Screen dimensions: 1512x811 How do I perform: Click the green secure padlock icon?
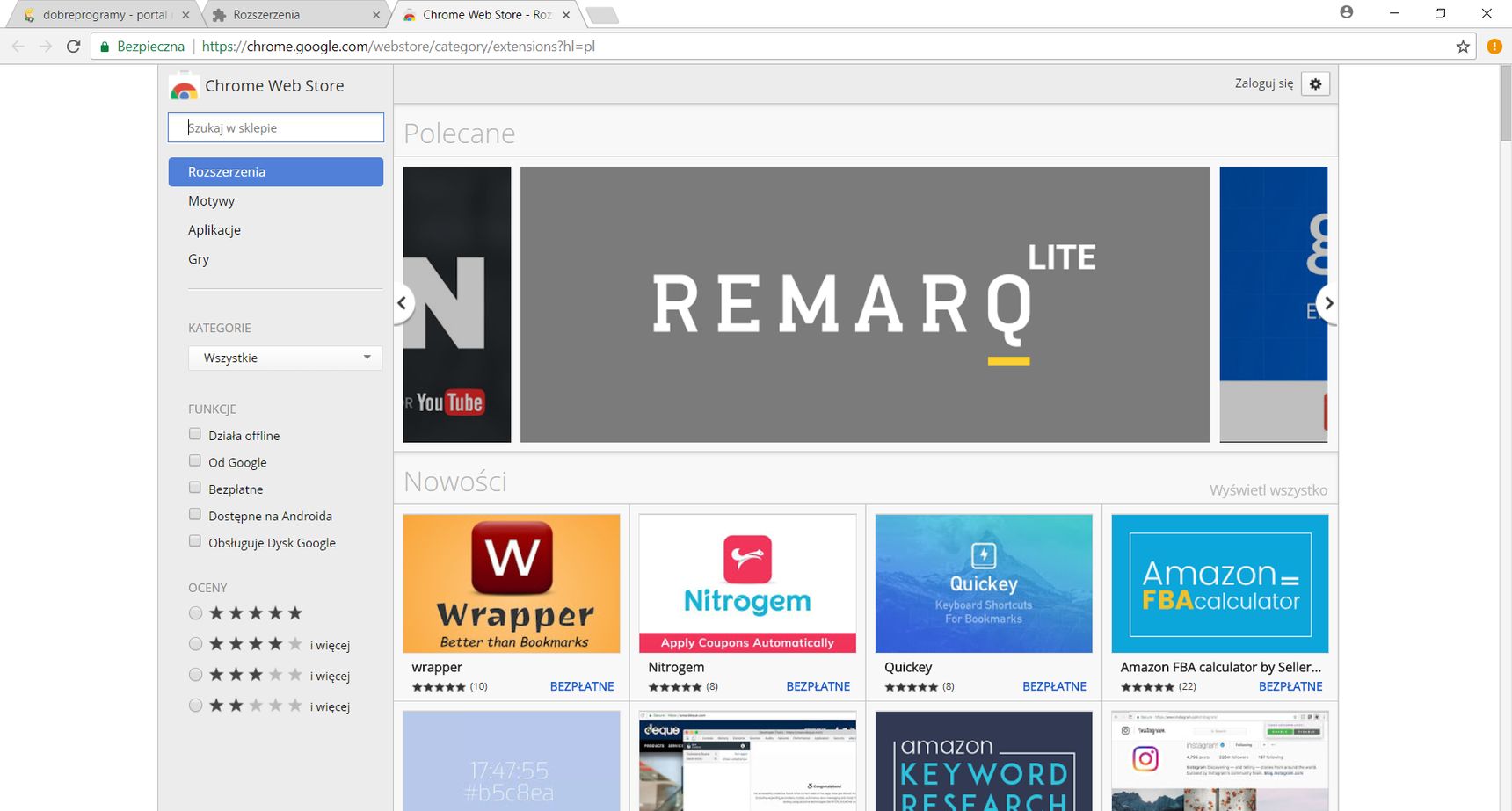tap(105, 47)
